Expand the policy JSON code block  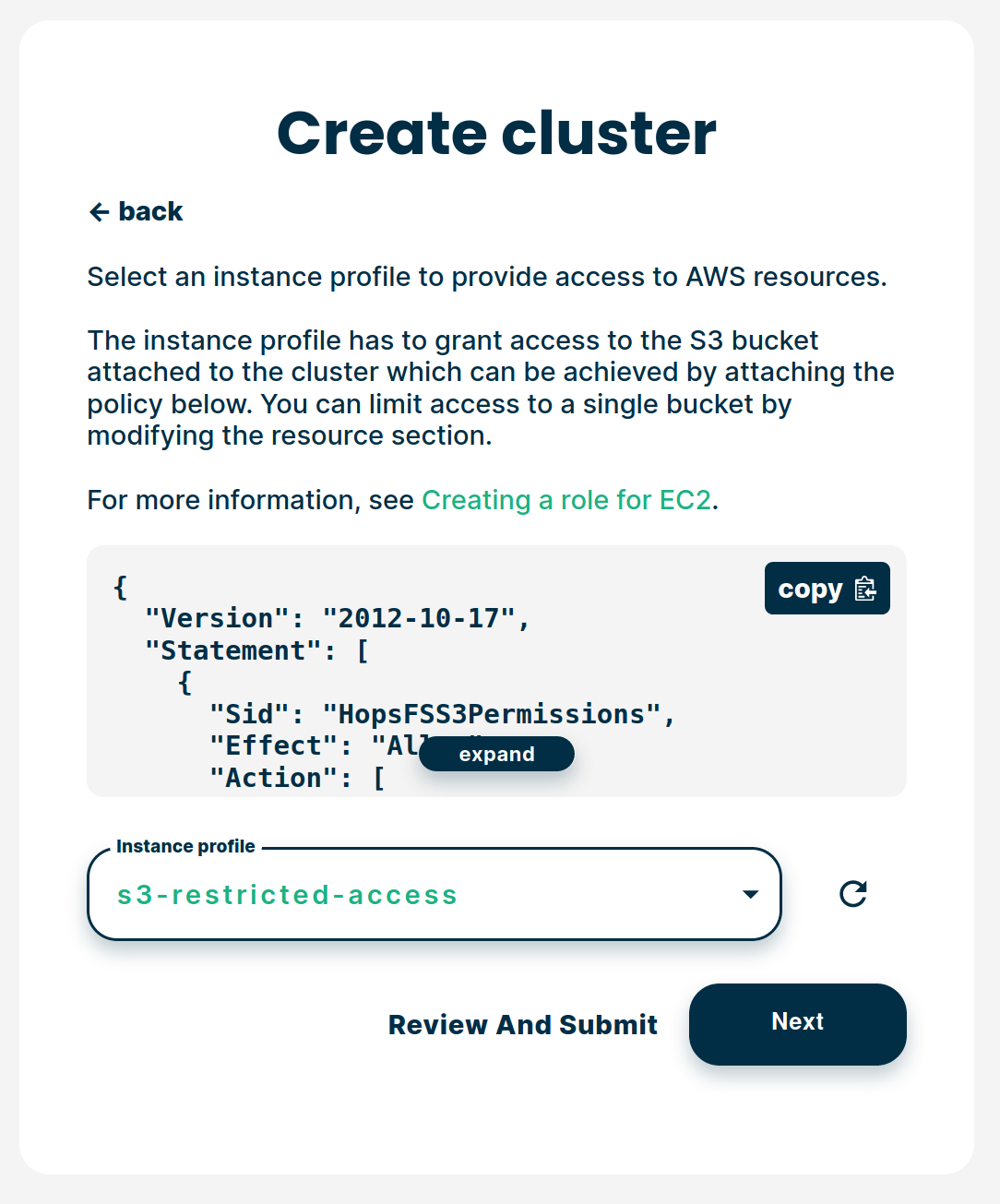click(x=496, y=754)
